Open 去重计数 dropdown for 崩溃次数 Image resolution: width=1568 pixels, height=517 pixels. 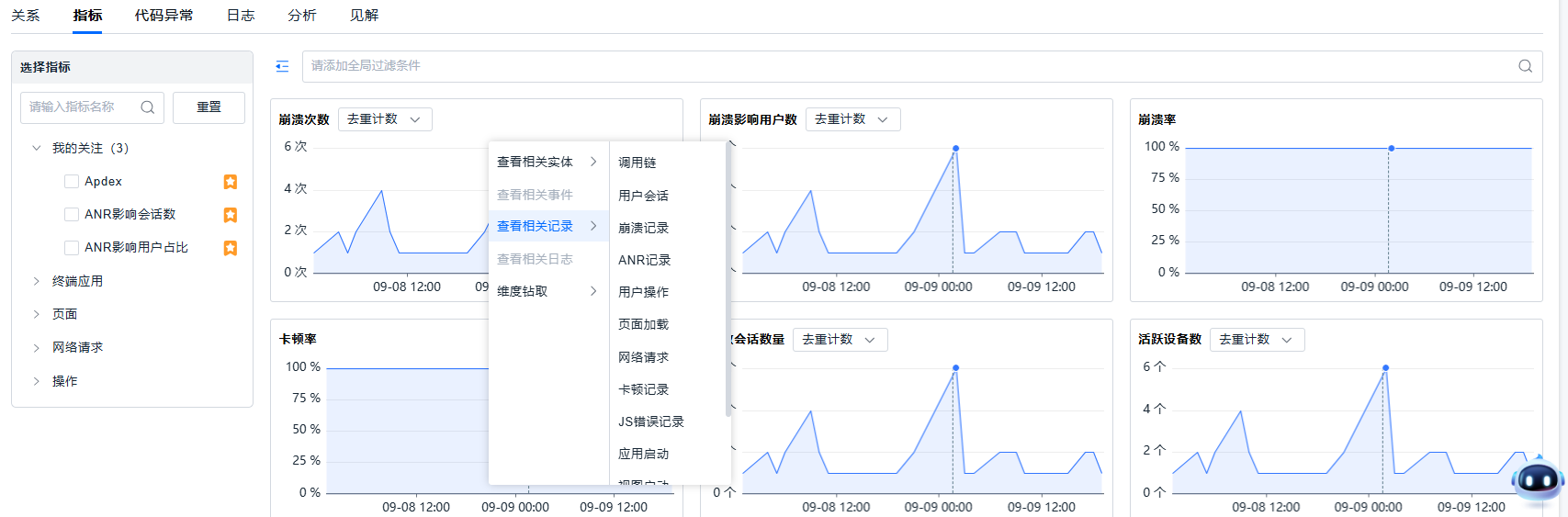(x=384, y=119)
